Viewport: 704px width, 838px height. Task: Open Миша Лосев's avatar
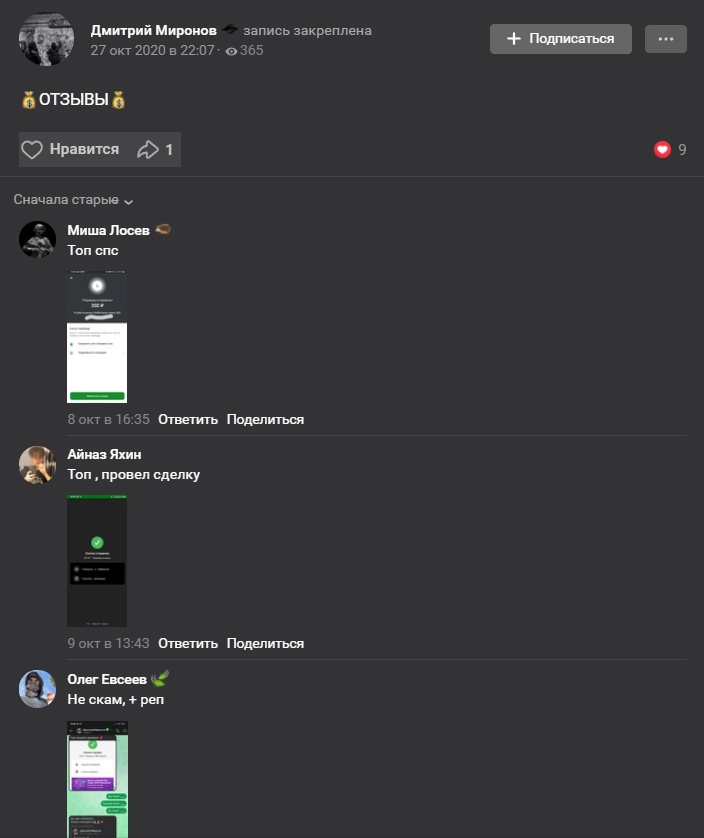point(37,239)
